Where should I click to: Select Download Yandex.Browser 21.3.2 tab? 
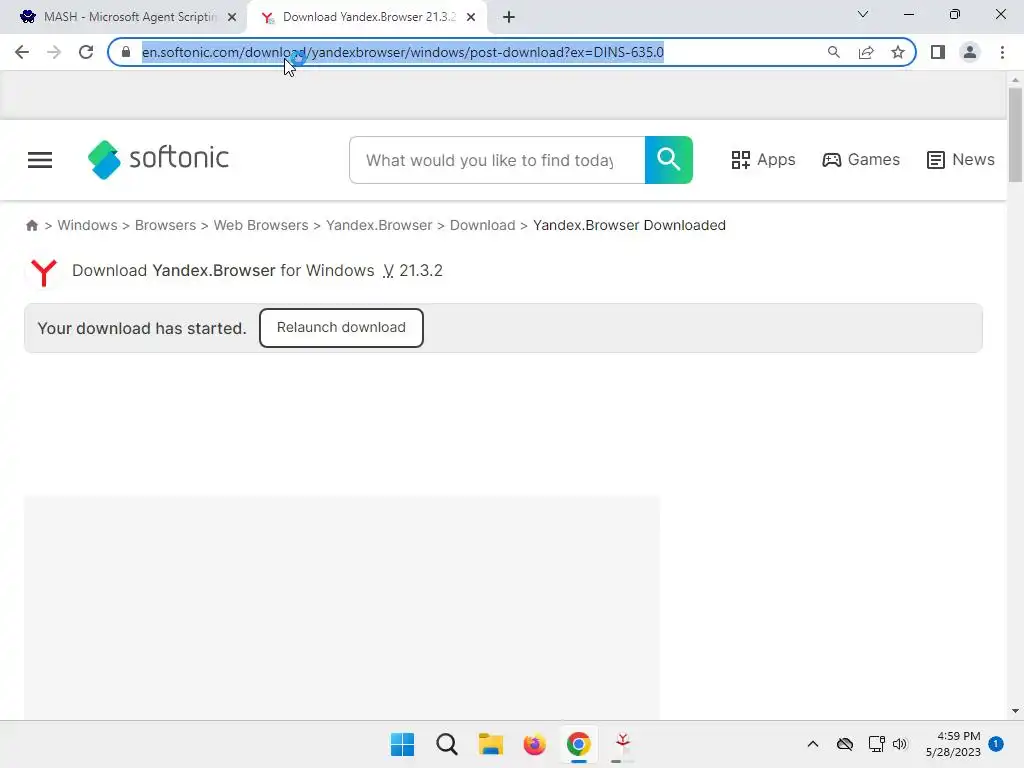click(x=369, y=17)
